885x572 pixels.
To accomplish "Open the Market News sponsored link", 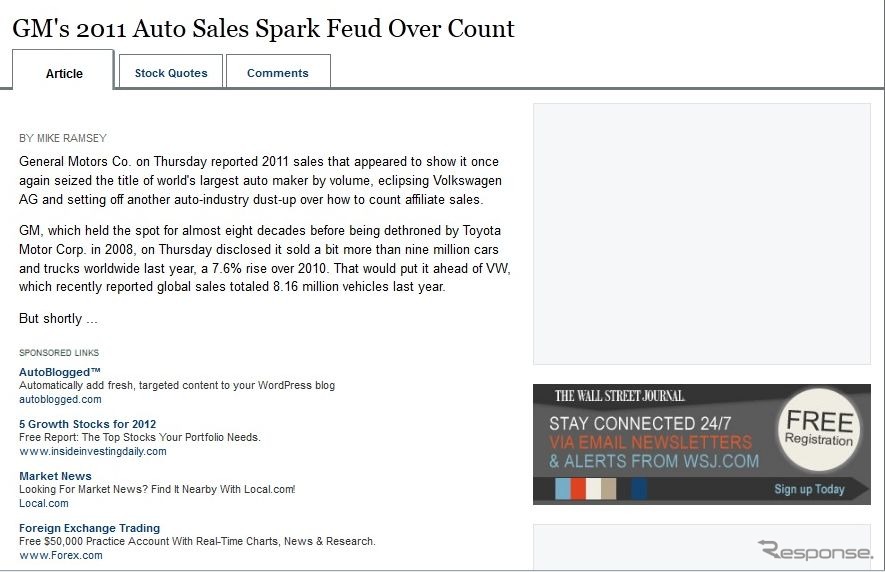I will tap(55, 476).
